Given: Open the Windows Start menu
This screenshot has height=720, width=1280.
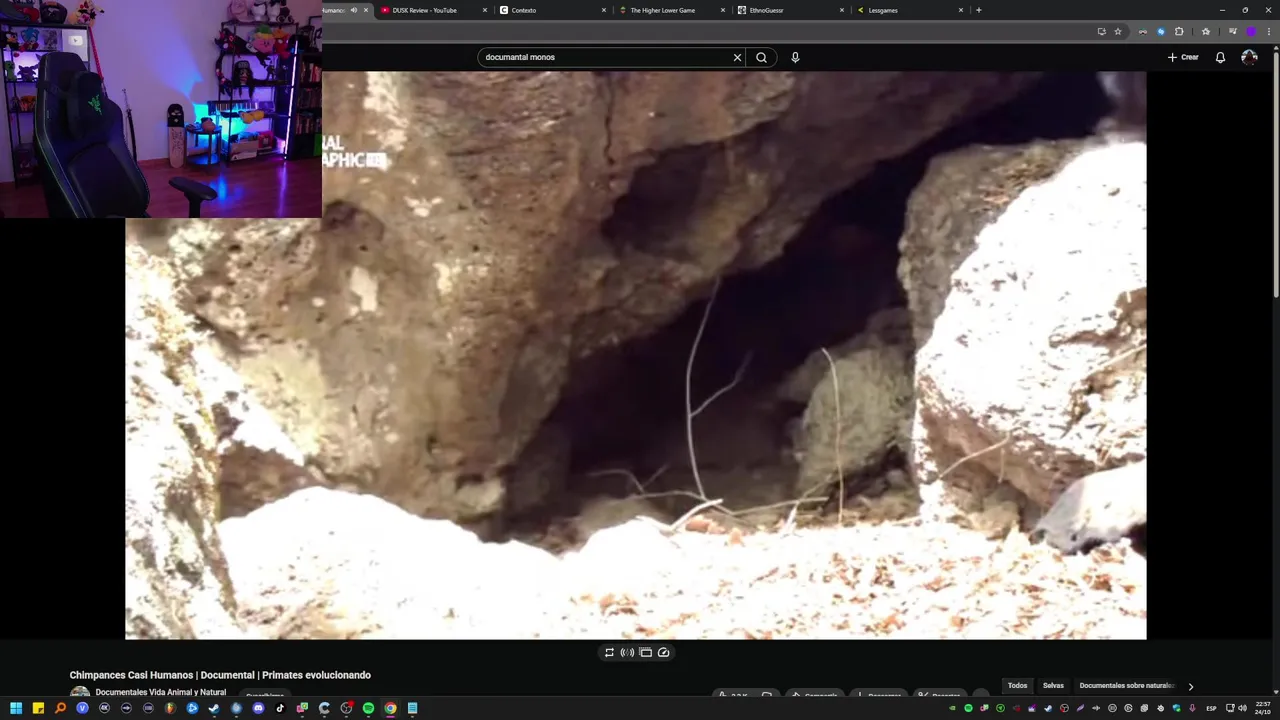Looking at the screenshot, I should point(16,708).
